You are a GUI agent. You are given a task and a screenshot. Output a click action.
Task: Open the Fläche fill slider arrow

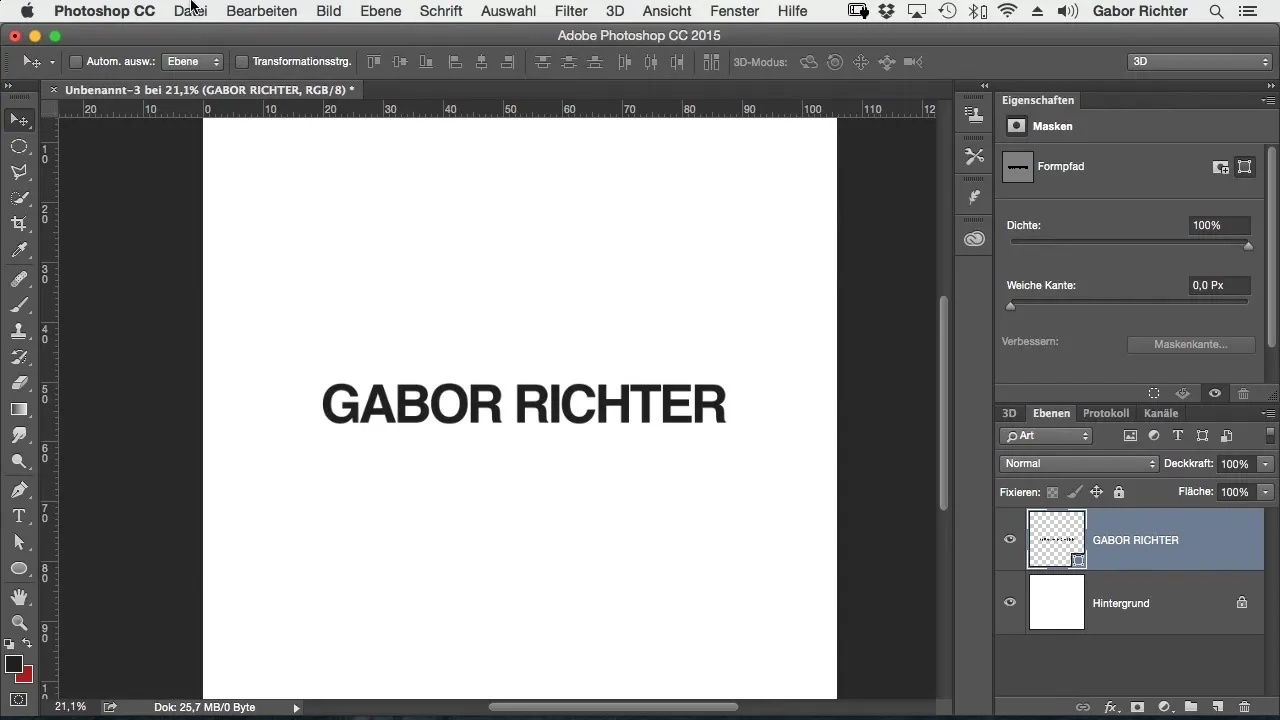point(1266,492)
